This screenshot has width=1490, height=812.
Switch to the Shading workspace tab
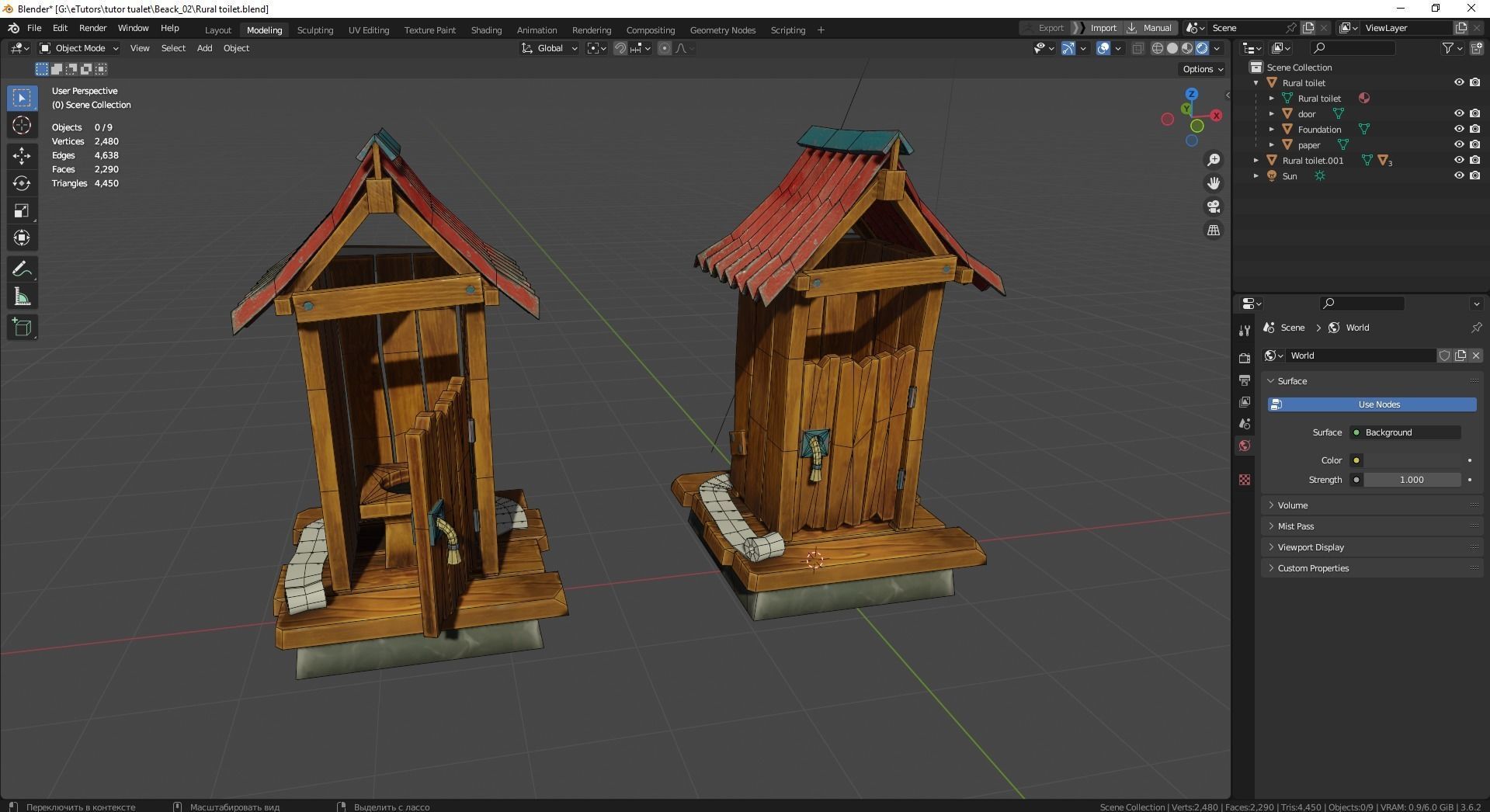coord(486,30)
